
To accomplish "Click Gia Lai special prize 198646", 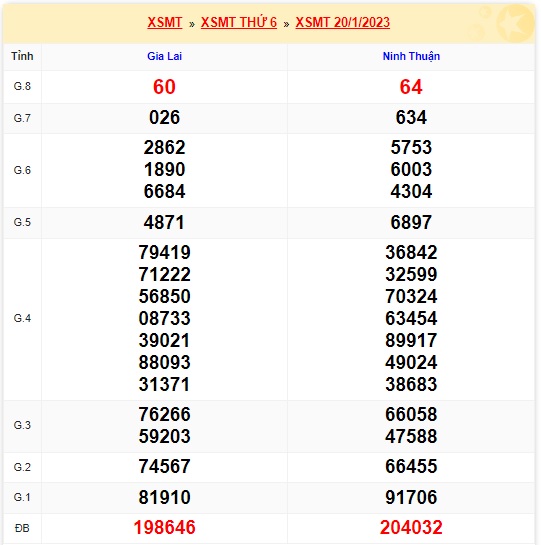I will click(164, 527).
